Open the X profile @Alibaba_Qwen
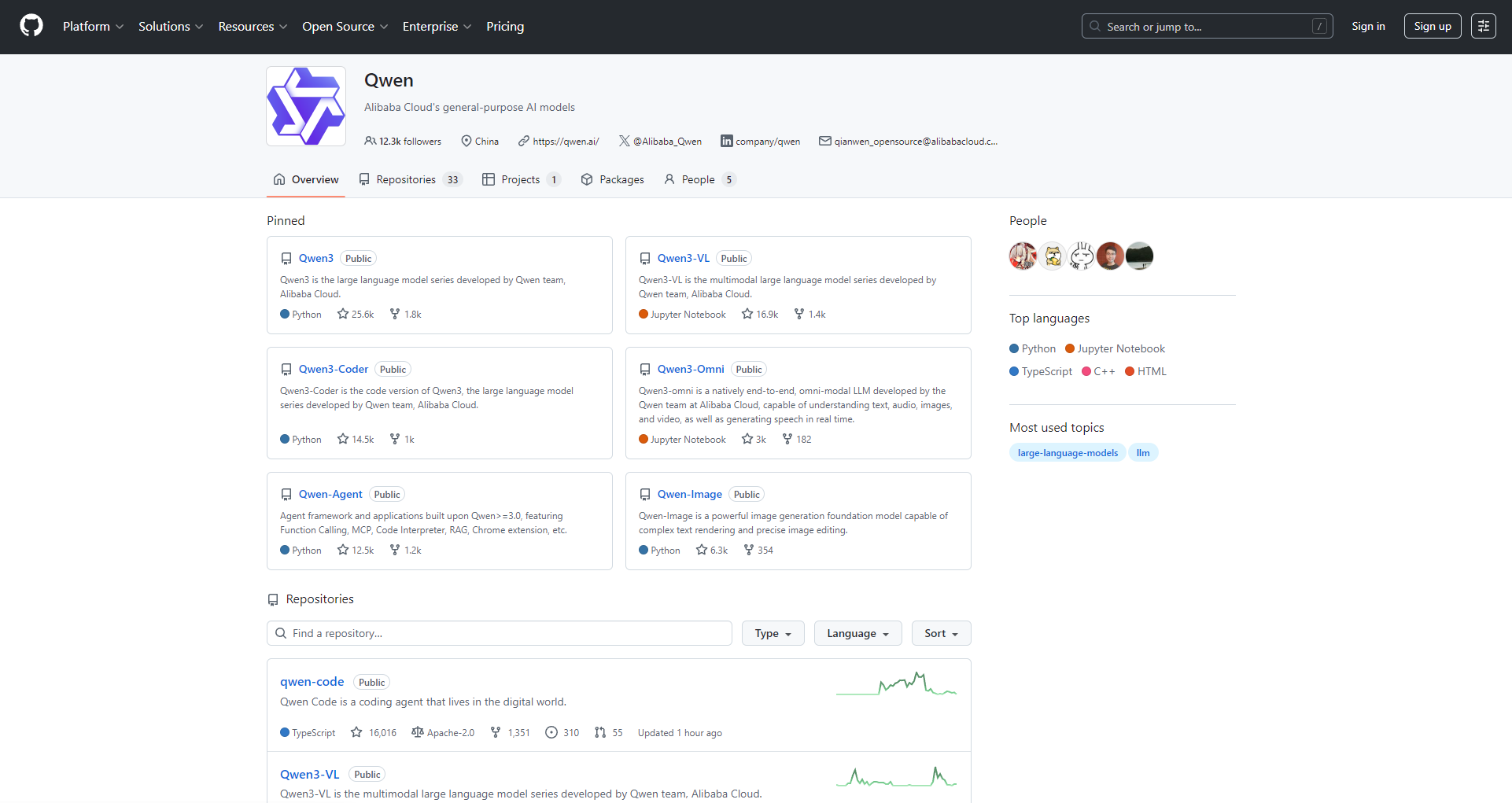This screenshot has width=1512, height=803. [x=660, y=142]
